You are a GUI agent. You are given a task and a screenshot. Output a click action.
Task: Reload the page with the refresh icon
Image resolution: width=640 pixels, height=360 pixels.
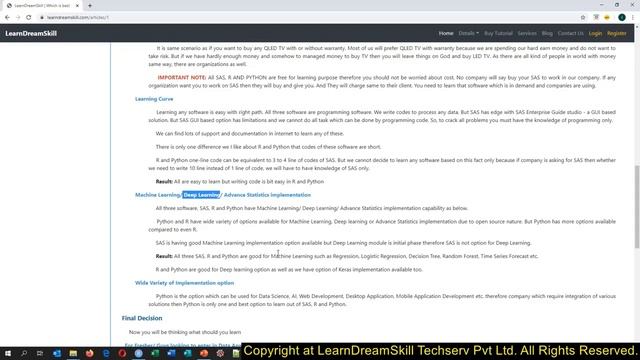[29, 17]
